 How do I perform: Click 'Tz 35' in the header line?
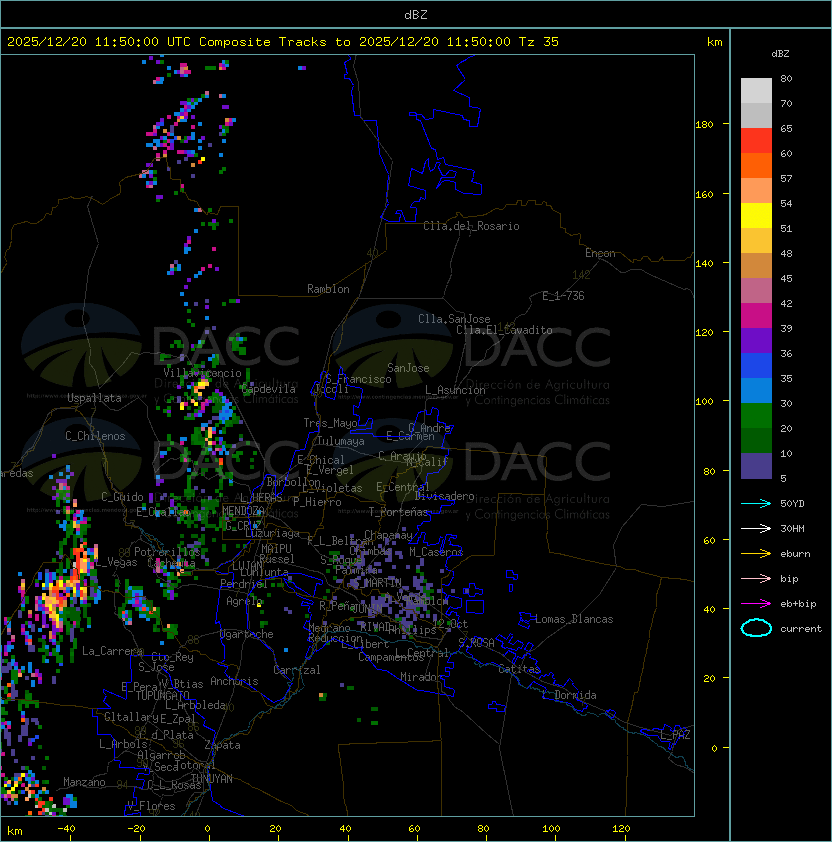click(539, 41)
